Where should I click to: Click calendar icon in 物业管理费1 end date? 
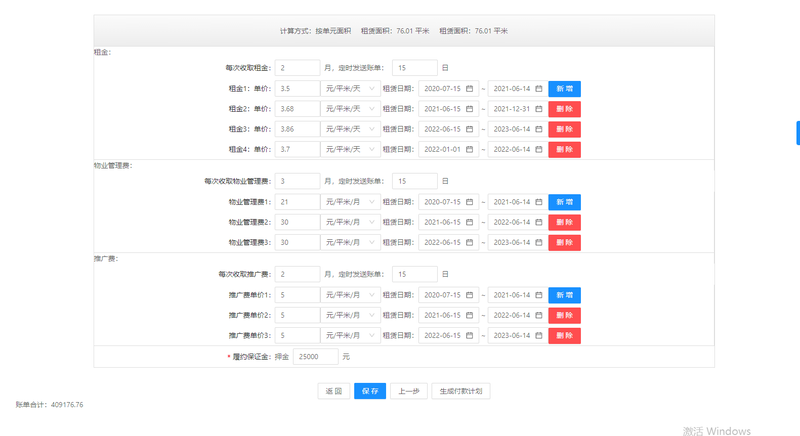[x=538, y=202]
